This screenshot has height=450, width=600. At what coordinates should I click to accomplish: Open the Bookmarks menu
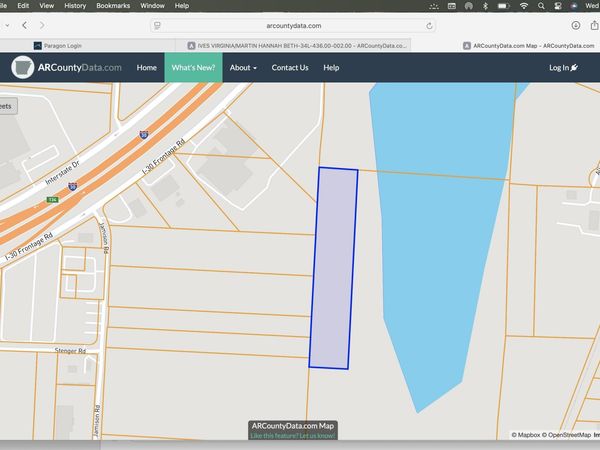click(113, 6)
